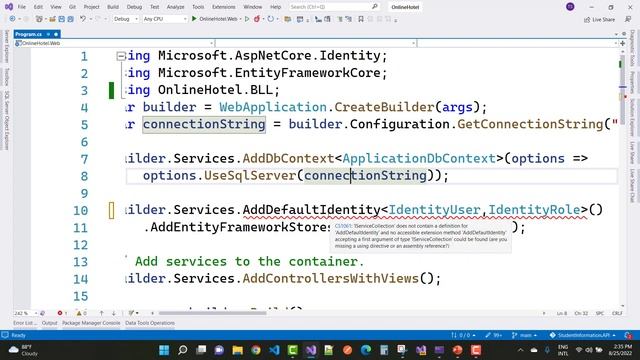Click the Live Share button
The image size is (640, 360).
pos(599,19)
